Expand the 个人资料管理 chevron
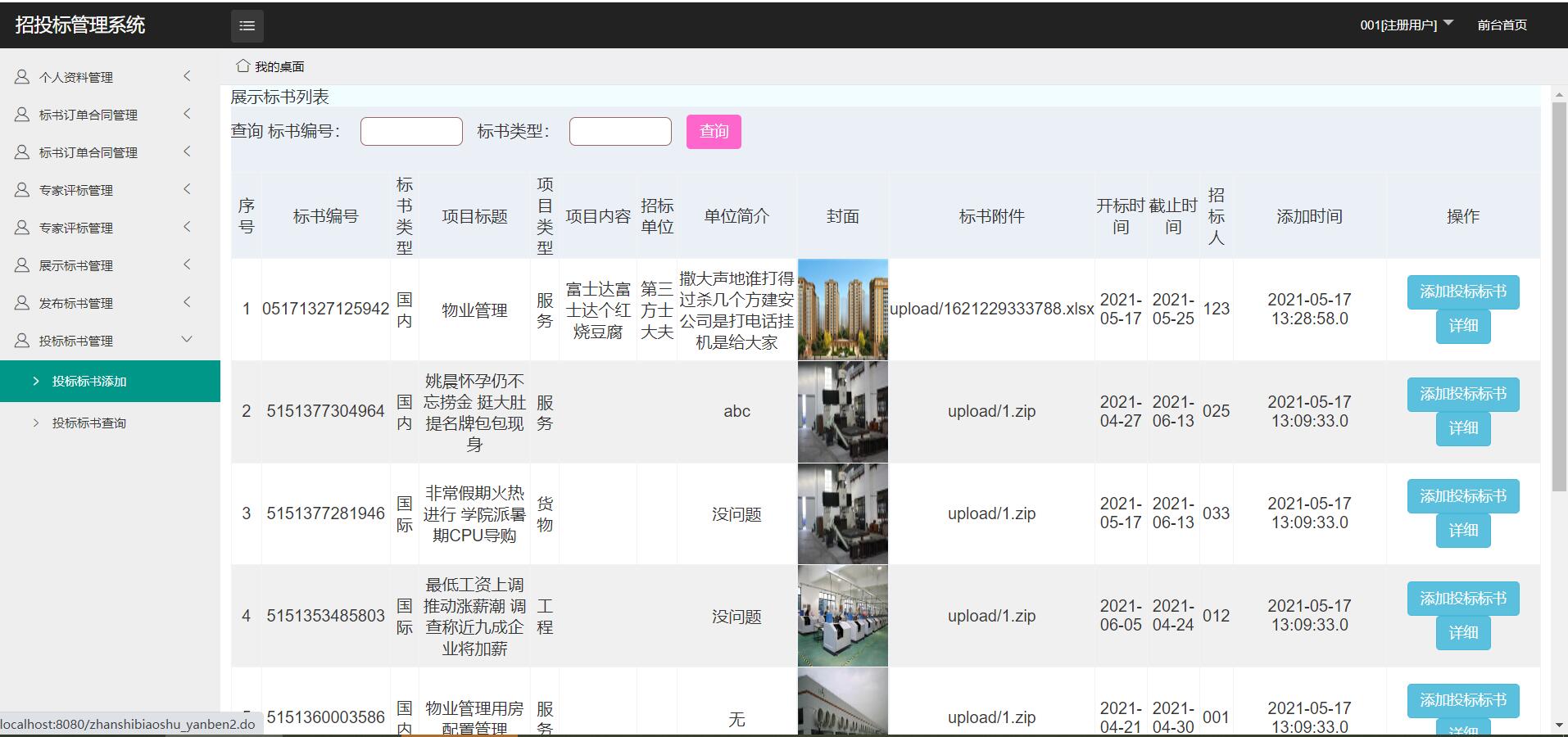This screenshot has height=737, width=1568. (187, 76)
